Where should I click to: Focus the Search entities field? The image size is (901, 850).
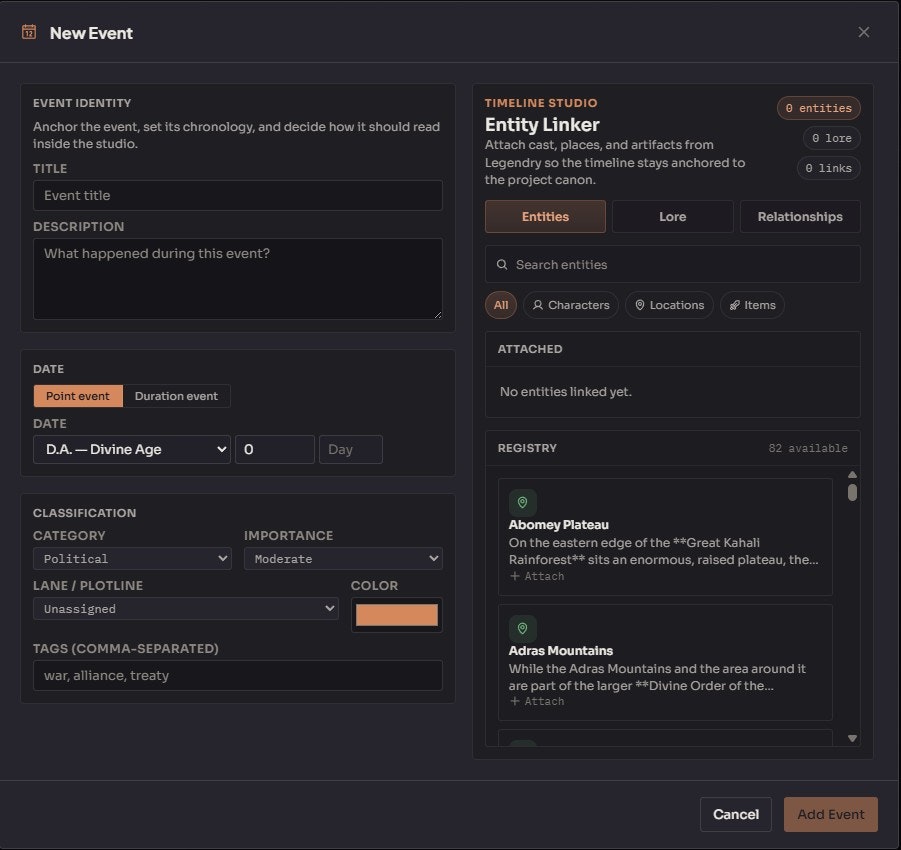(672, 264)
